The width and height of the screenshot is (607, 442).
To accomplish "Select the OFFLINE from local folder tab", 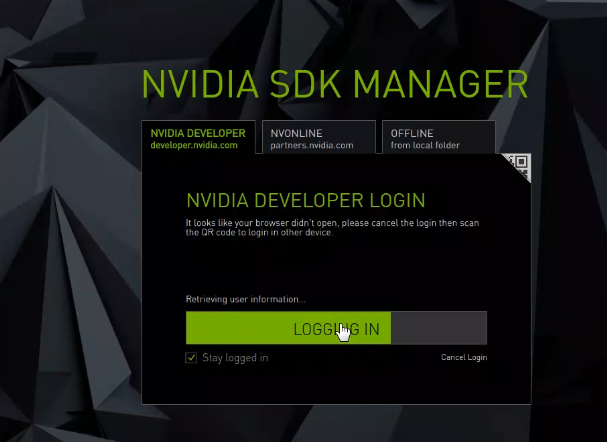I will coord(439,138).
